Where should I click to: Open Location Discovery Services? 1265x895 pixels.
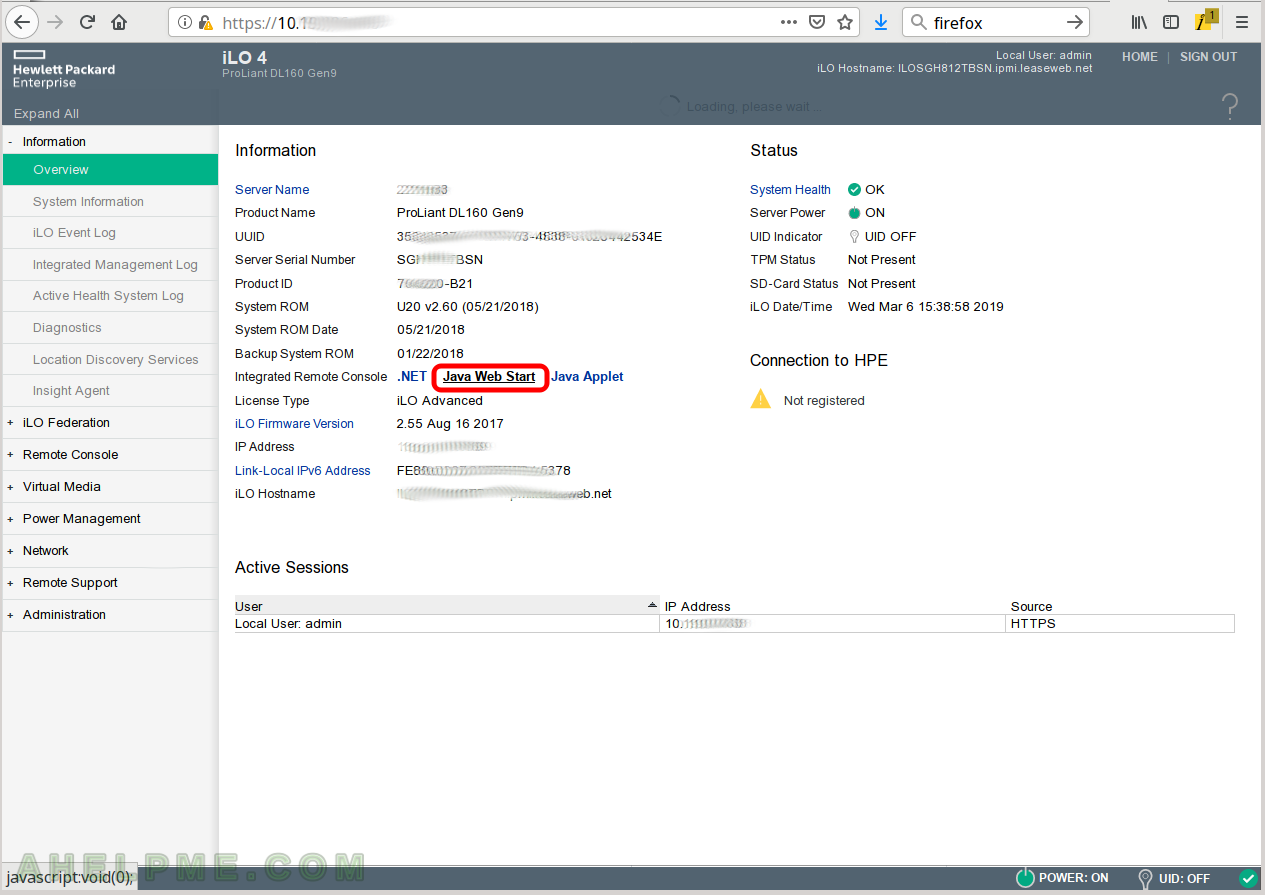(115, 360)
